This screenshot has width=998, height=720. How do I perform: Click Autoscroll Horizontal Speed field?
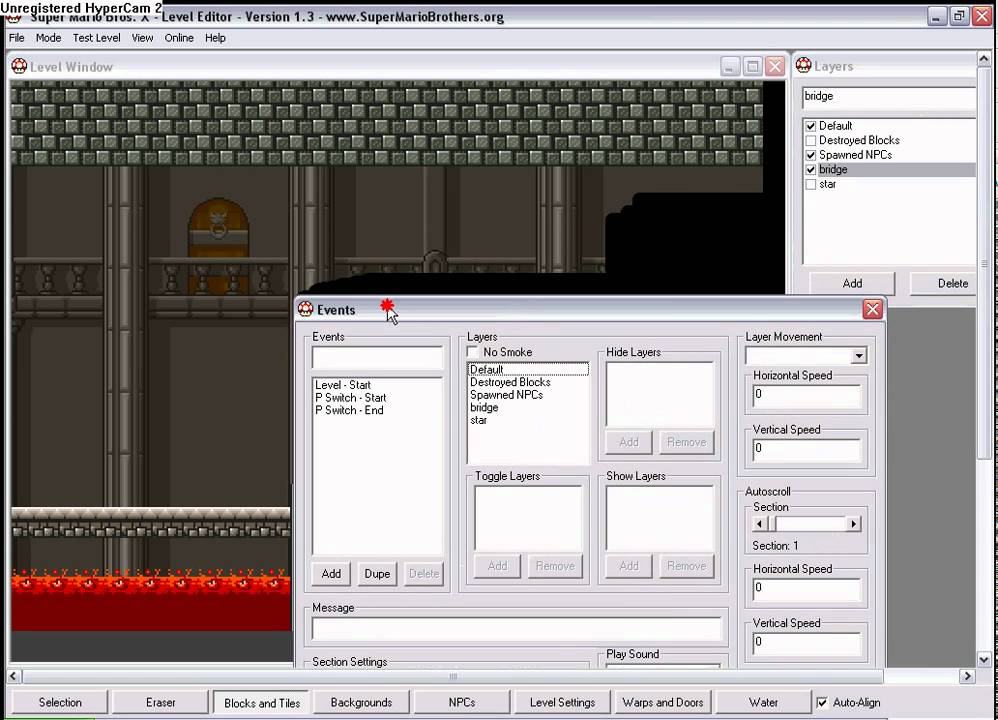[806, 589]
